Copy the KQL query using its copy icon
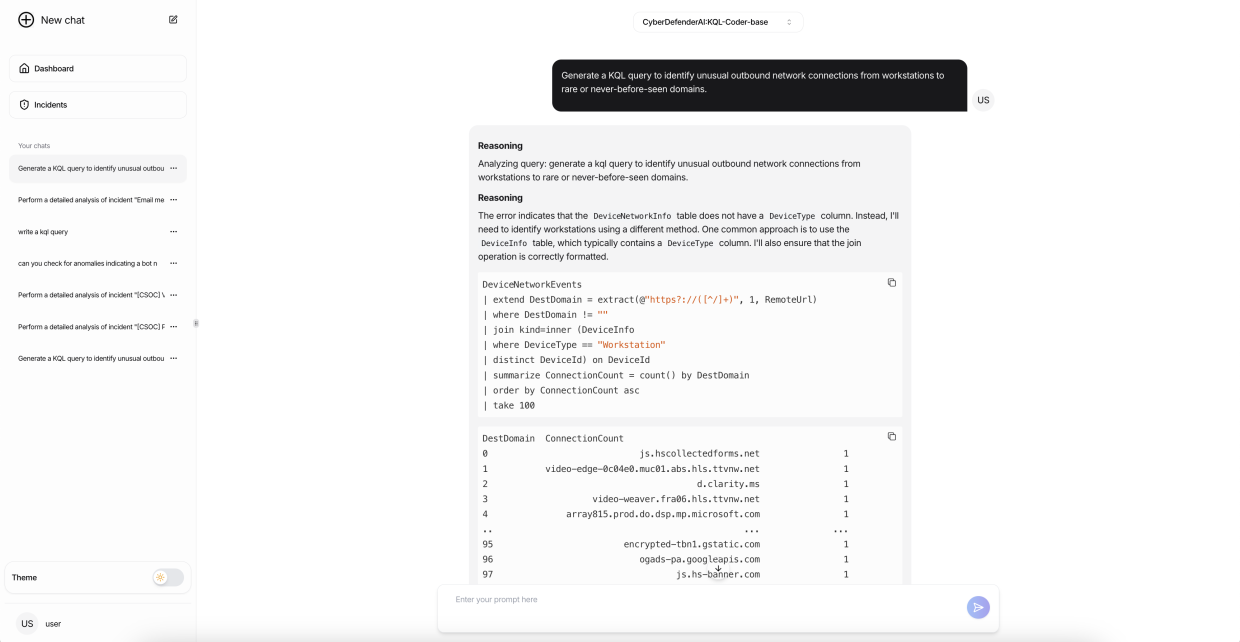Screen dimensions: 1240x642 pos(892,283)
